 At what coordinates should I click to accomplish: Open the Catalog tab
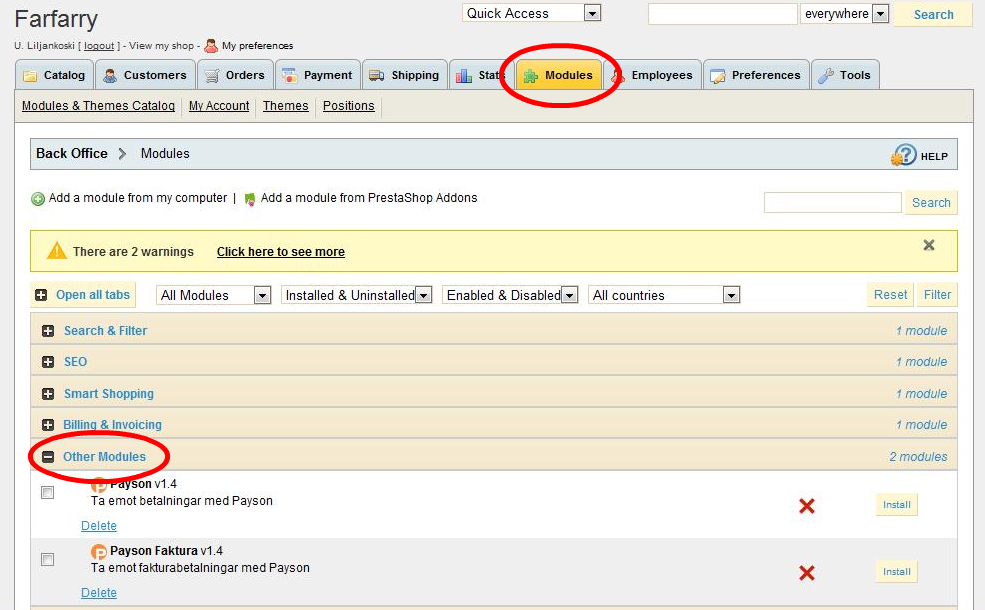point(54,75)
